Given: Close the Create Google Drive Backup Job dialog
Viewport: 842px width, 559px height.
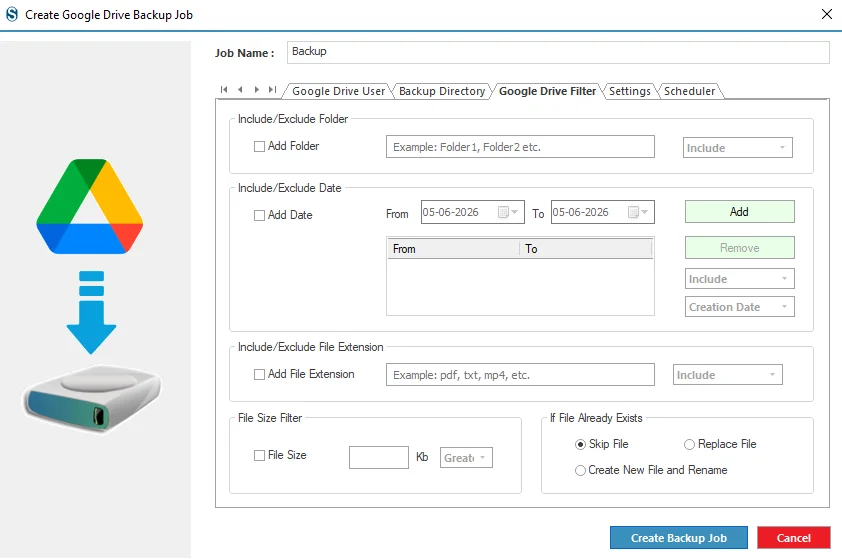Looking at the screenshot, I should click(827, 14).
